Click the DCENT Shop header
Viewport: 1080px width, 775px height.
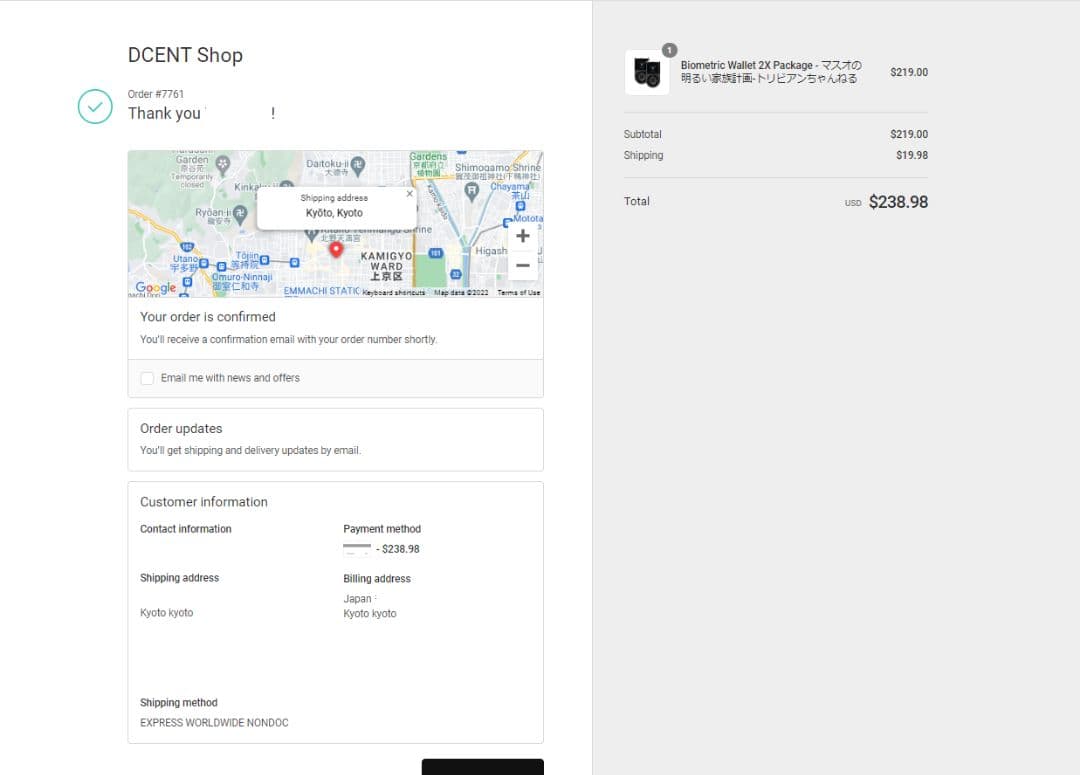(x=185, y=55)
